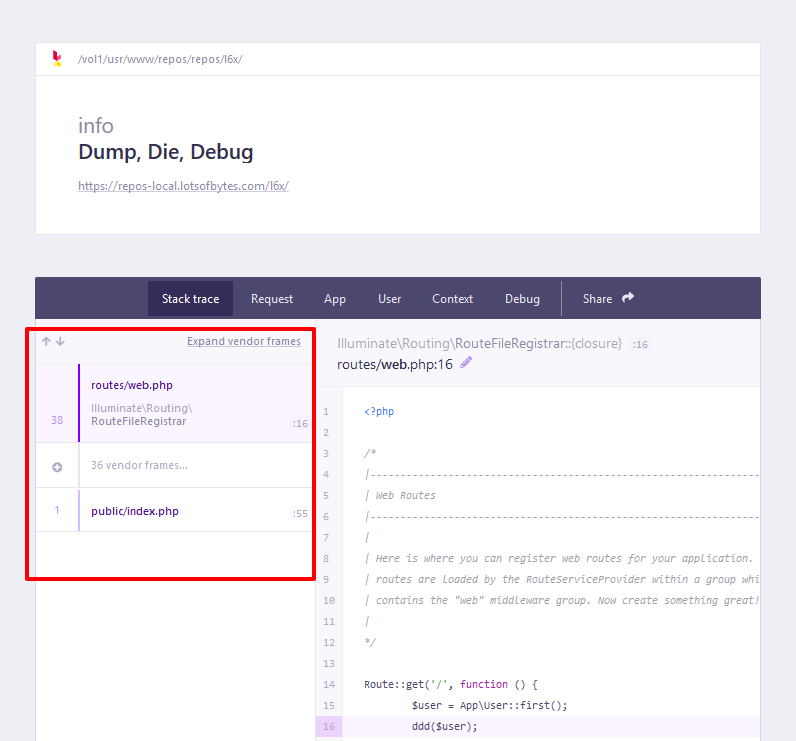The height and width of the screenshot is (741, 796).
Task: Go to next frame with down arrow
Action: tap(61, 342)
